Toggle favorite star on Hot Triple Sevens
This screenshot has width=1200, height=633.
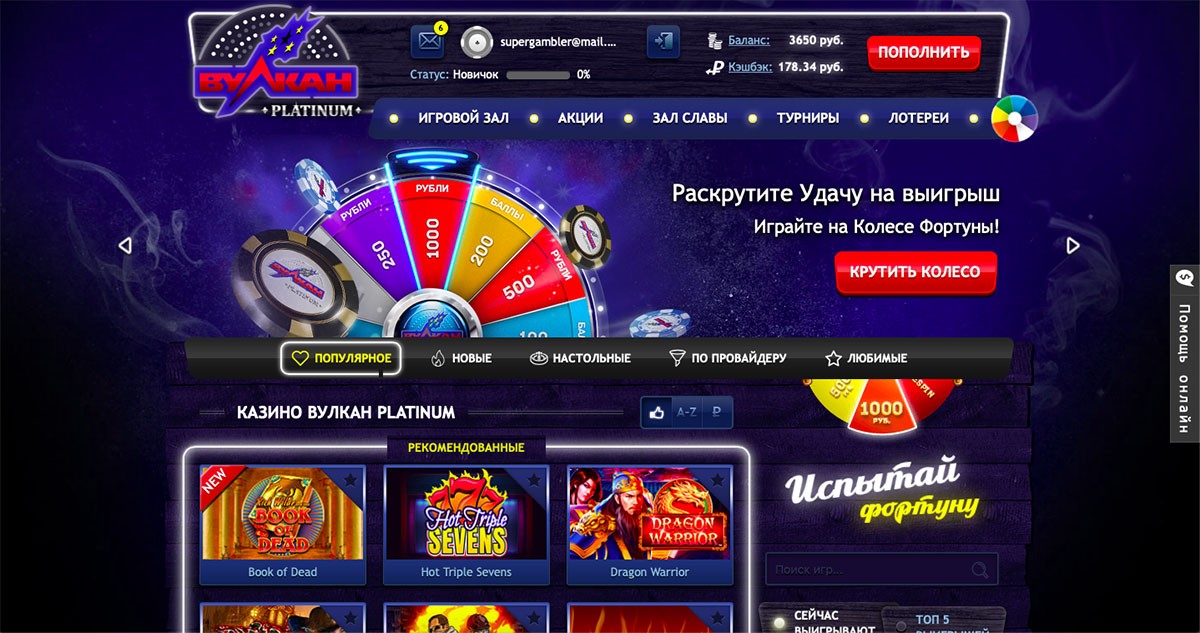[534, 480]
